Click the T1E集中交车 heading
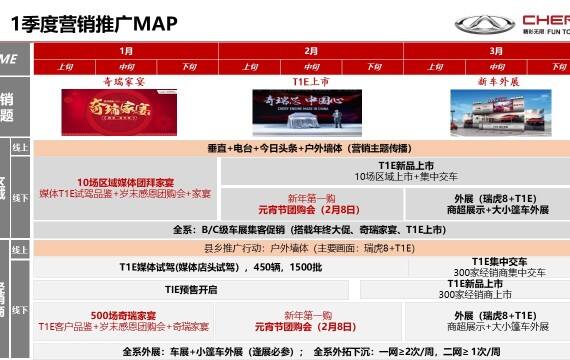This screenshot has height=360, width=570. pyautogui.click(x=499, y=261)
